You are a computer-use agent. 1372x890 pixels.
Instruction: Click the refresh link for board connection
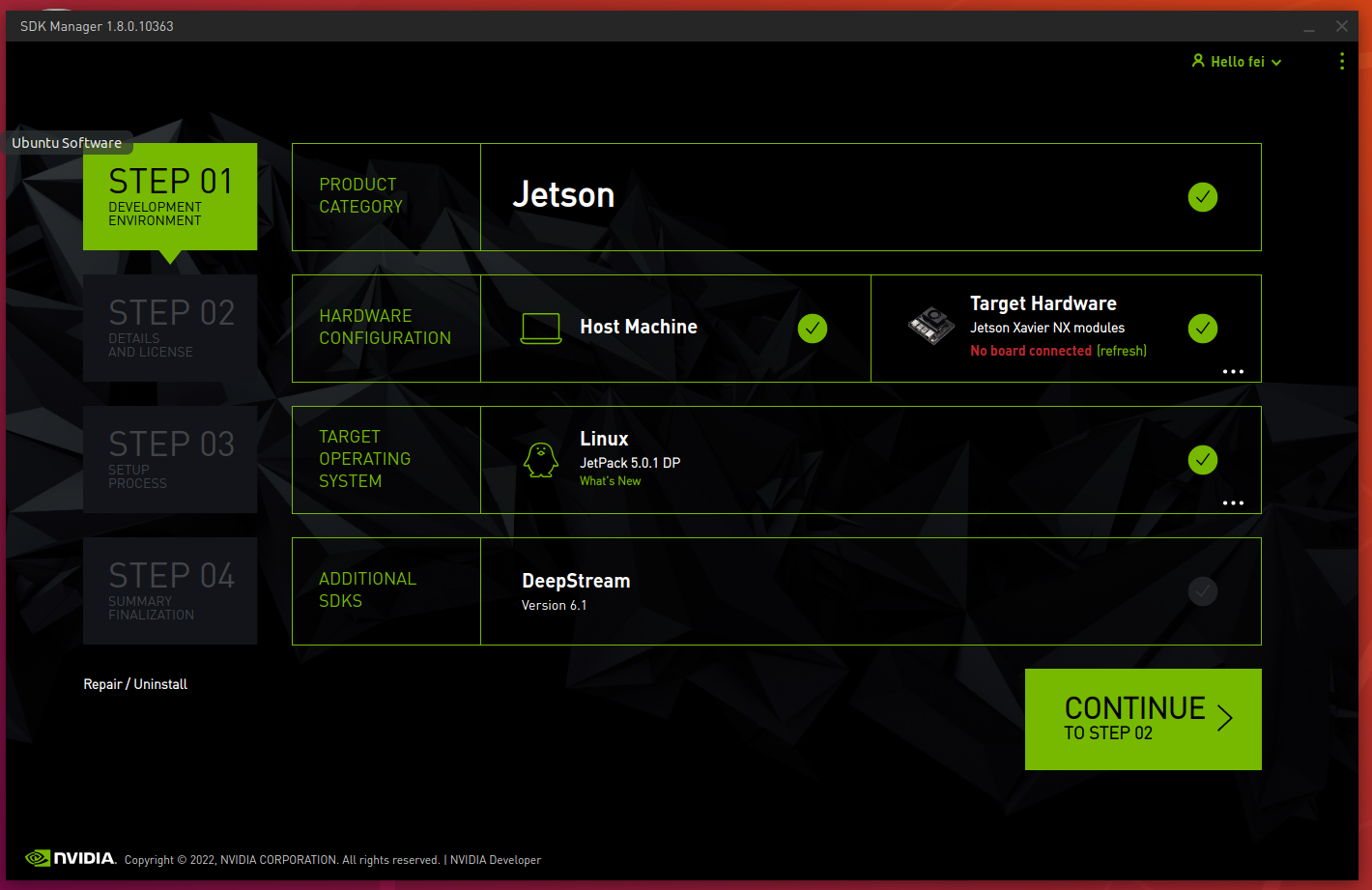click(1122, 351)
